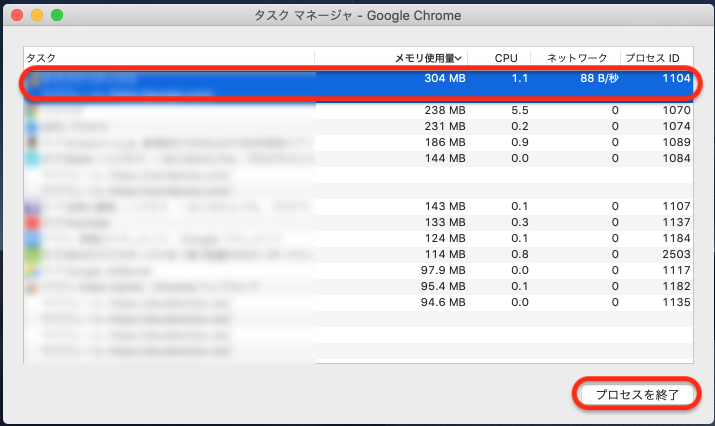Click process ID 2503
Viewport: 715px width, 426px height.
(x=676, y=254)
